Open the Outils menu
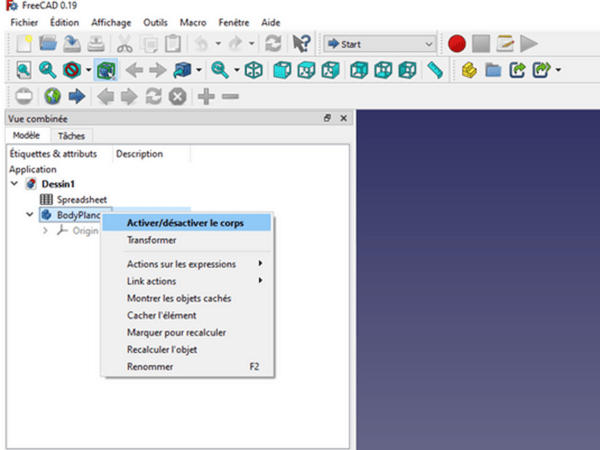The height and width of the screenshot is (450, 600). click(x=155, y=22)
